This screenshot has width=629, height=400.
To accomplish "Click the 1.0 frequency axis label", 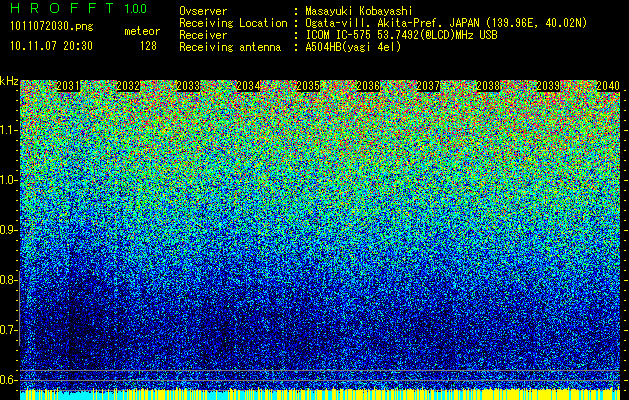I will click(8, 180).
